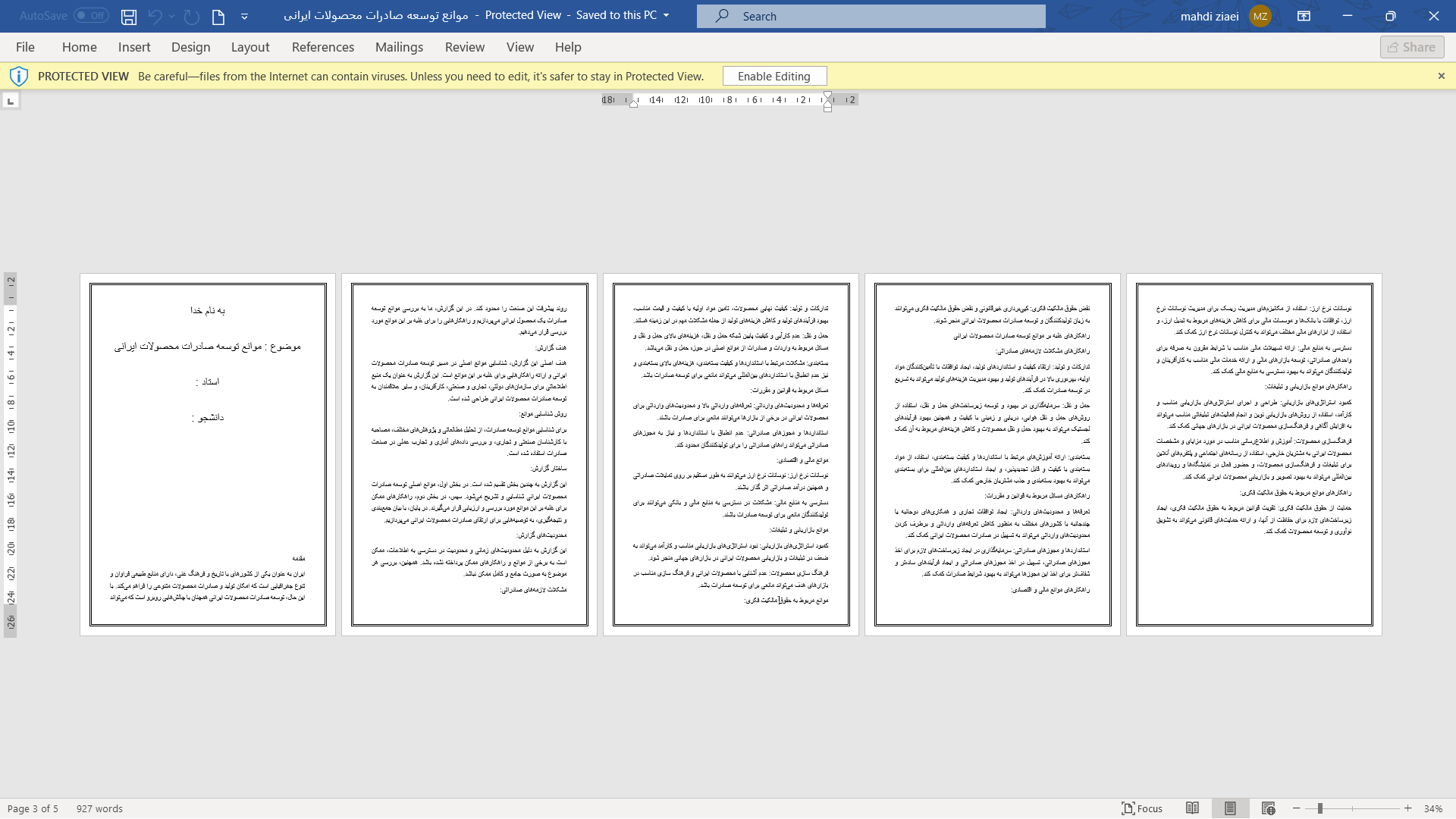Click the MZ account avatar
This screenshot has height=819, width=1456.
click(x=1260, y=16)
